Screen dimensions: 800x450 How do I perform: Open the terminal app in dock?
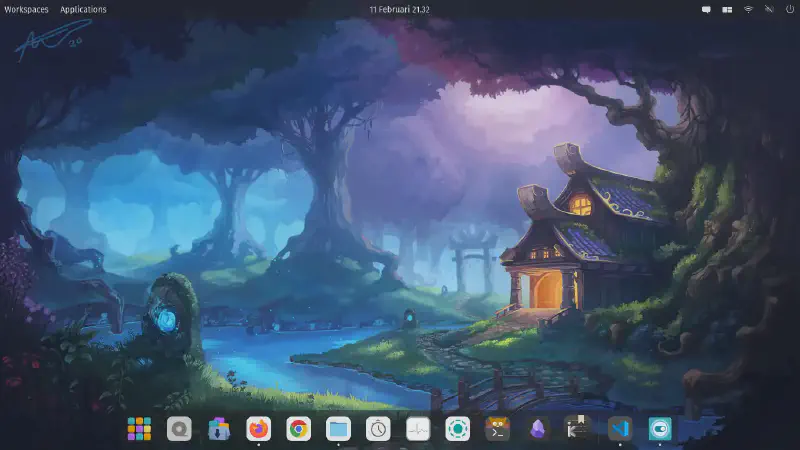coord(497,429)
